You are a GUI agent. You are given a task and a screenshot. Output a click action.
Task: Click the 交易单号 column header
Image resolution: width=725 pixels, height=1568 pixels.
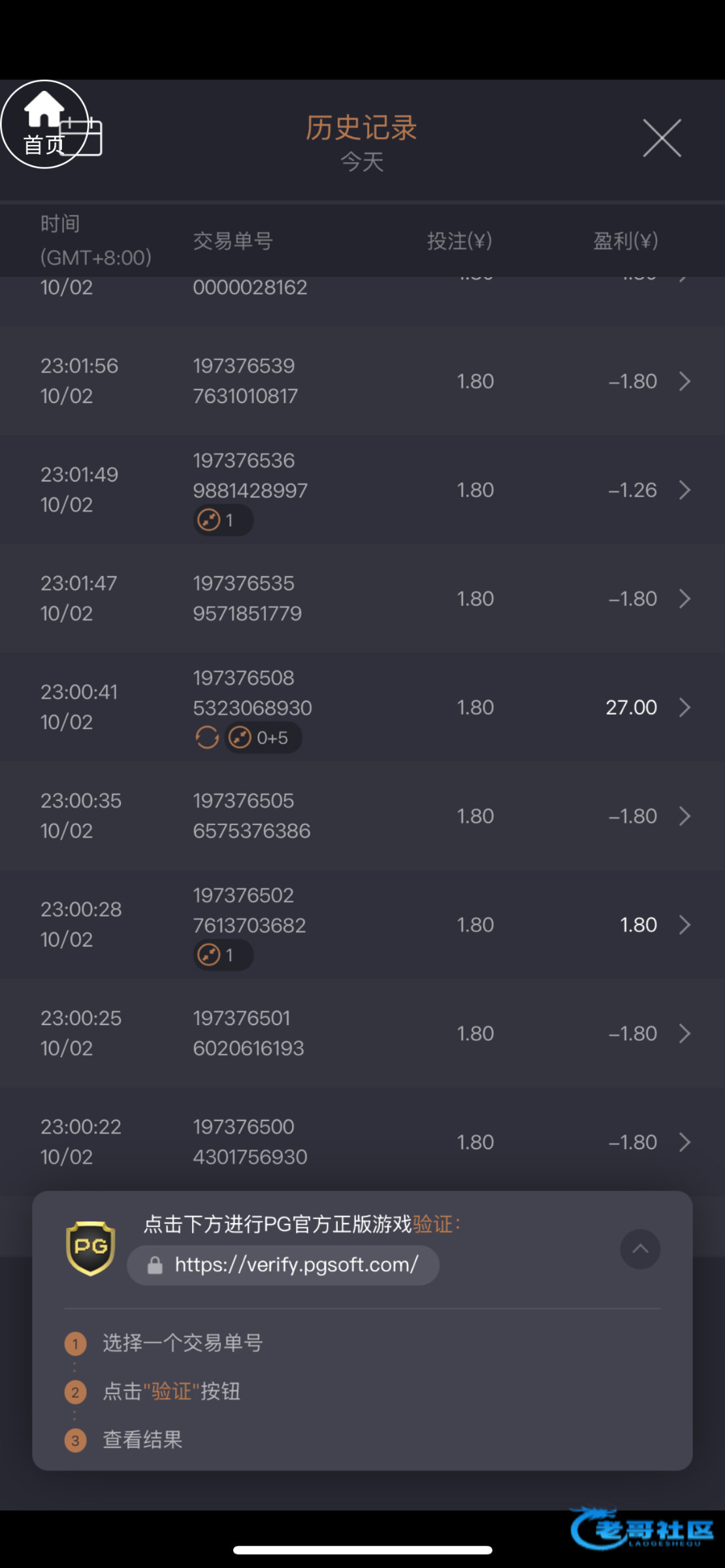click(233, 241)
